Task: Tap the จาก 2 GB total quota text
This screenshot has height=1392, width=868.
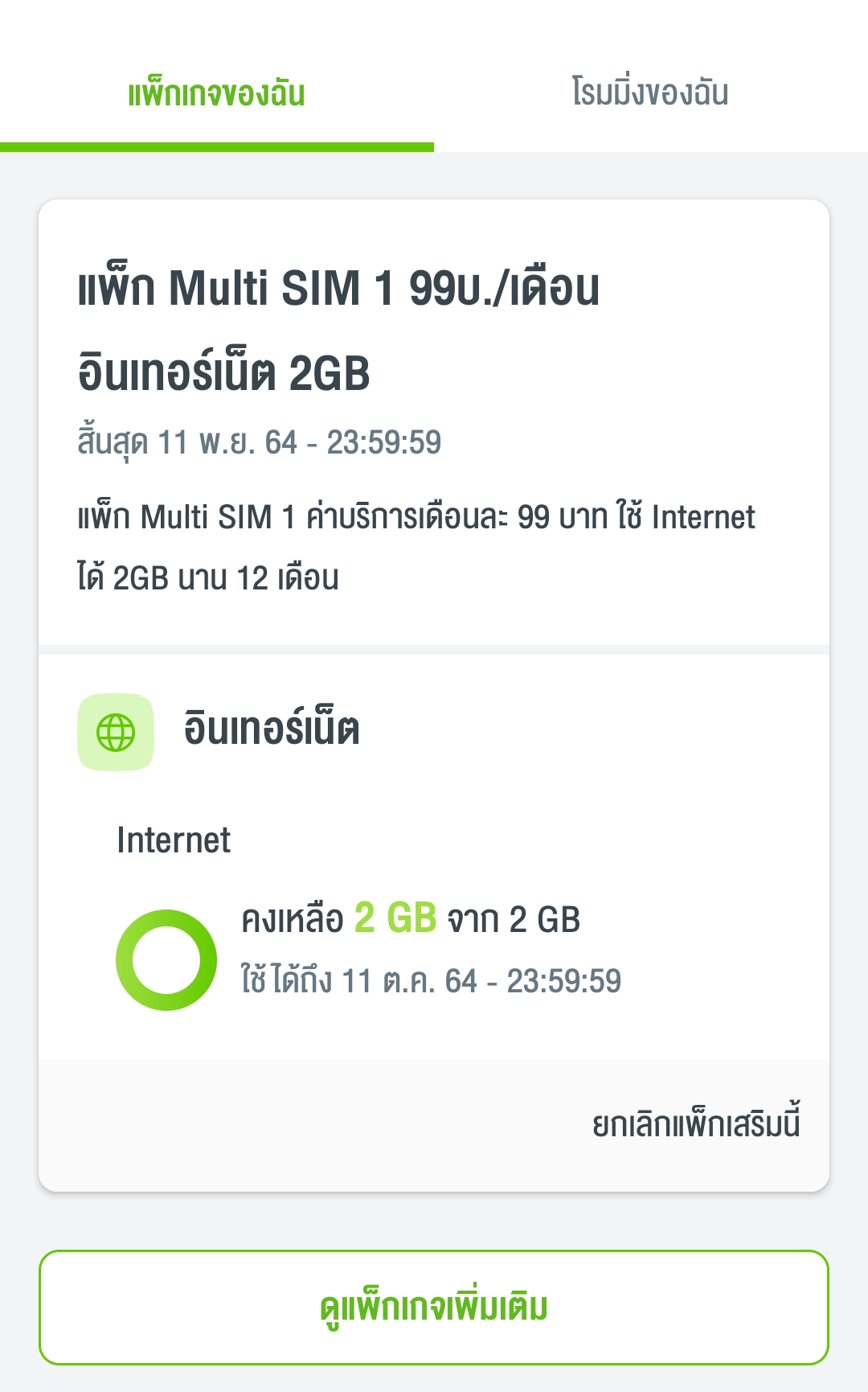Action: (514, 919)
